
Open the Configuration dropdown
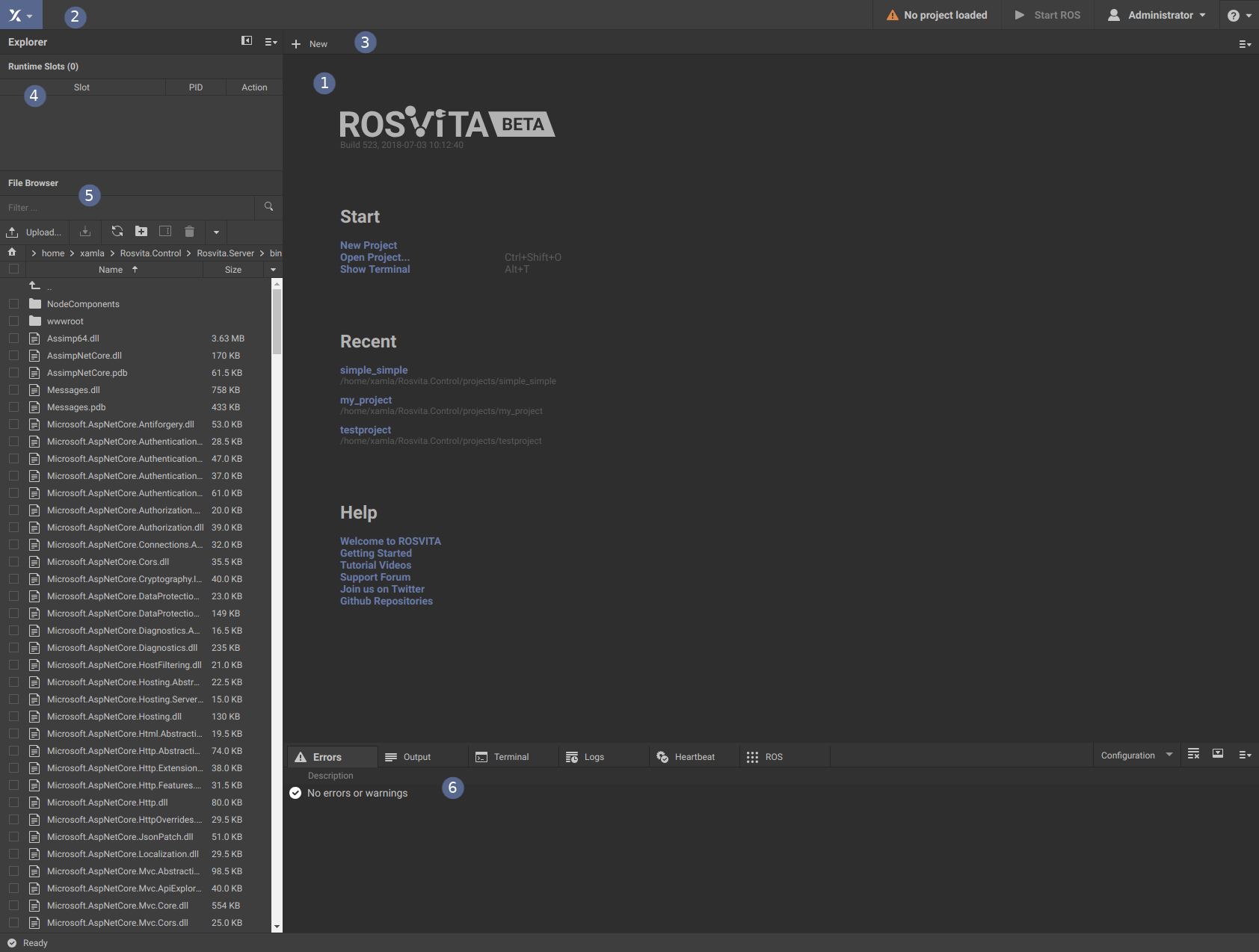[1136, 755]
